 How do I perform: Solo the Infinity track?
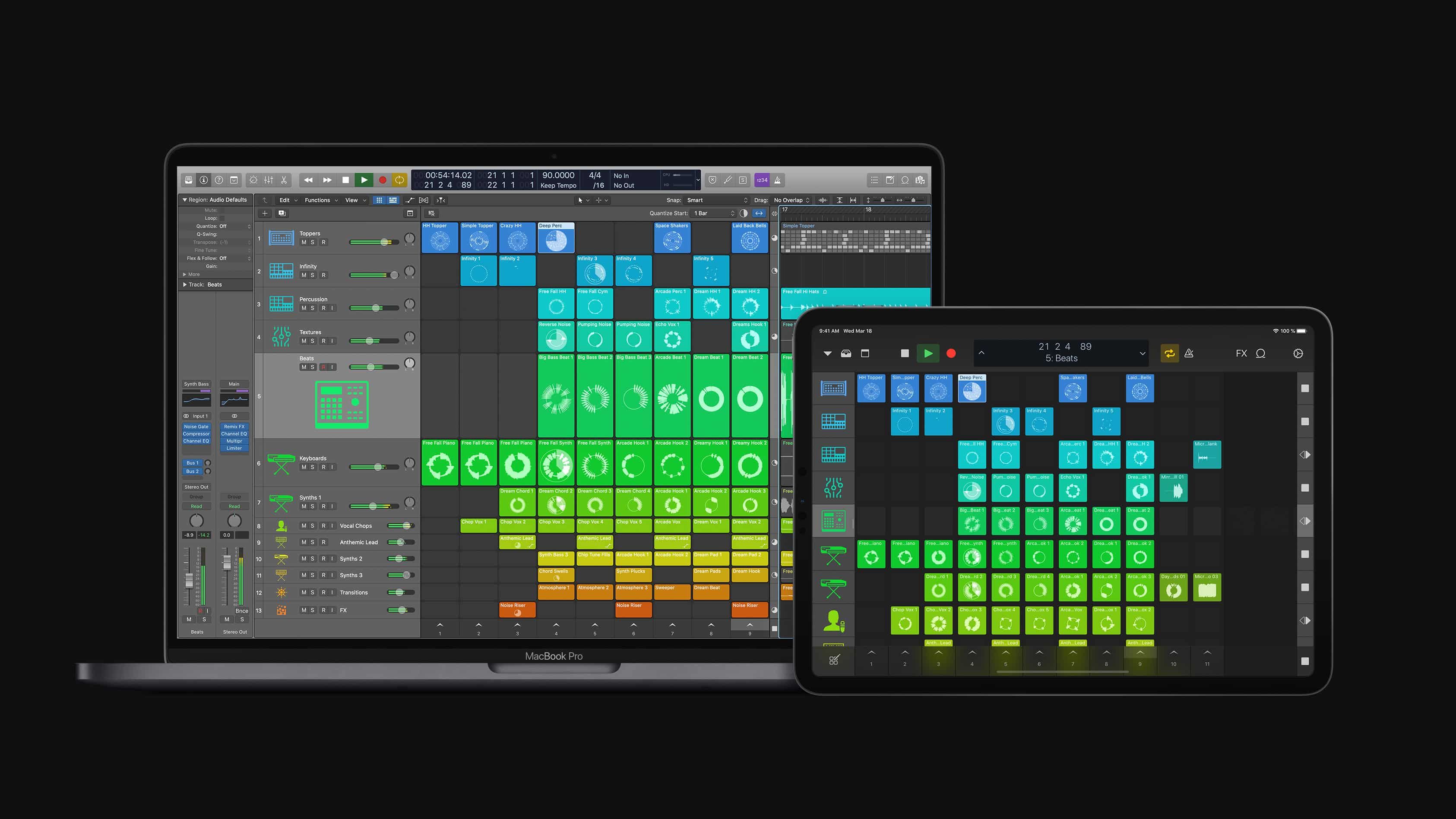pos(313,275)
